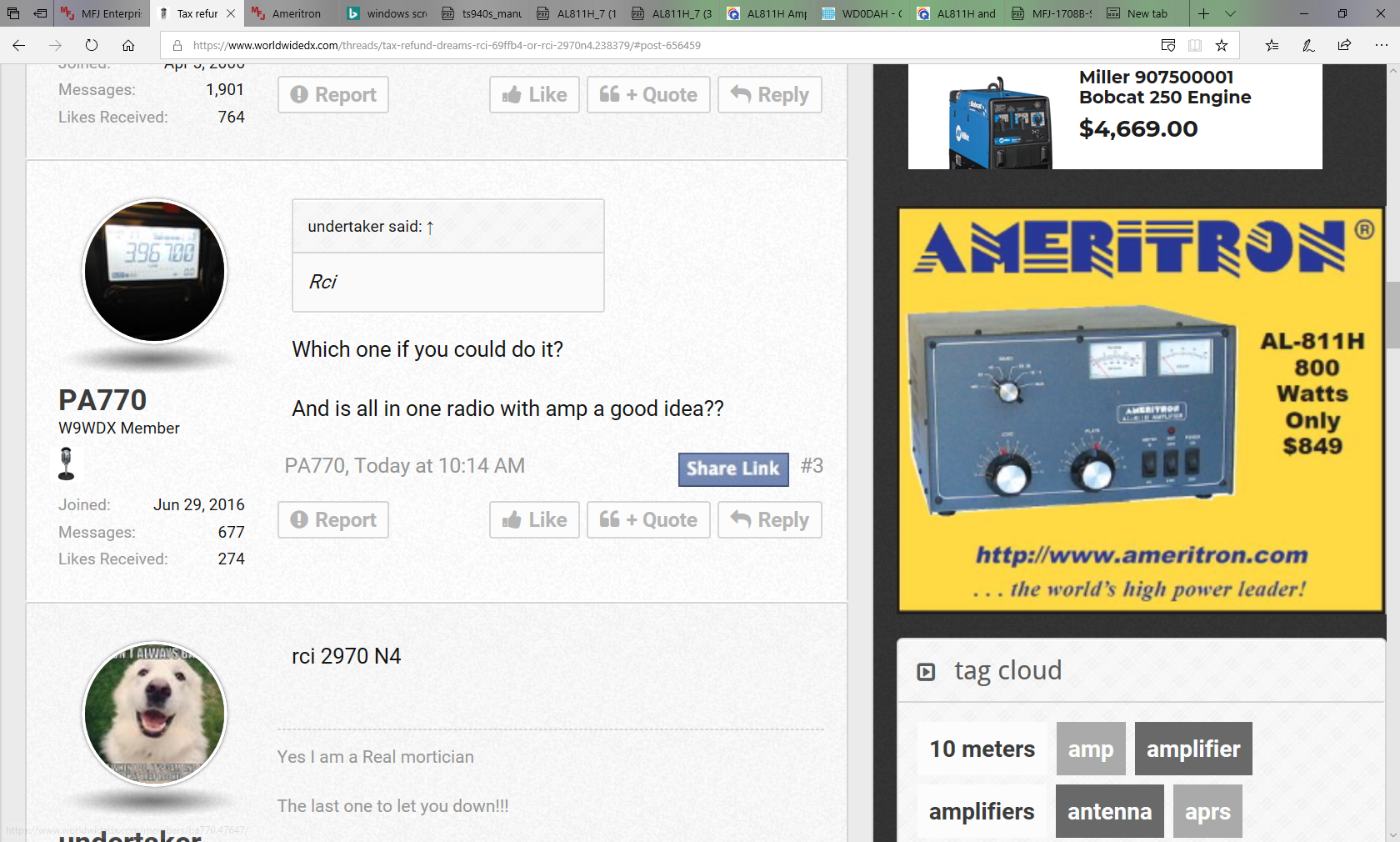Open Set aside tabs icon

(x=40, y=13)
